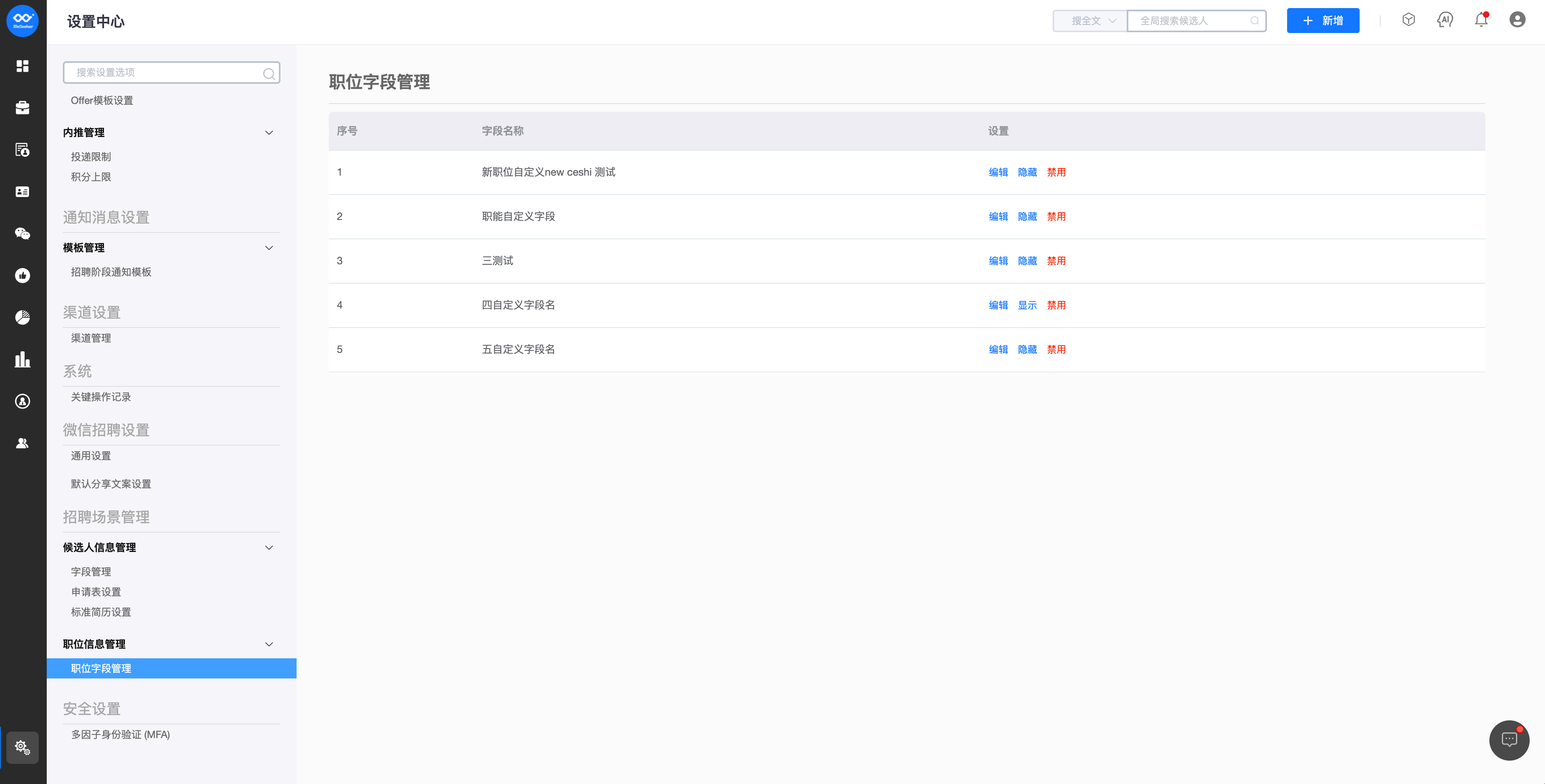Open 招聘阶段通知模板 menu item
The image size is (1545, 784).
click(x=111, y=272)
